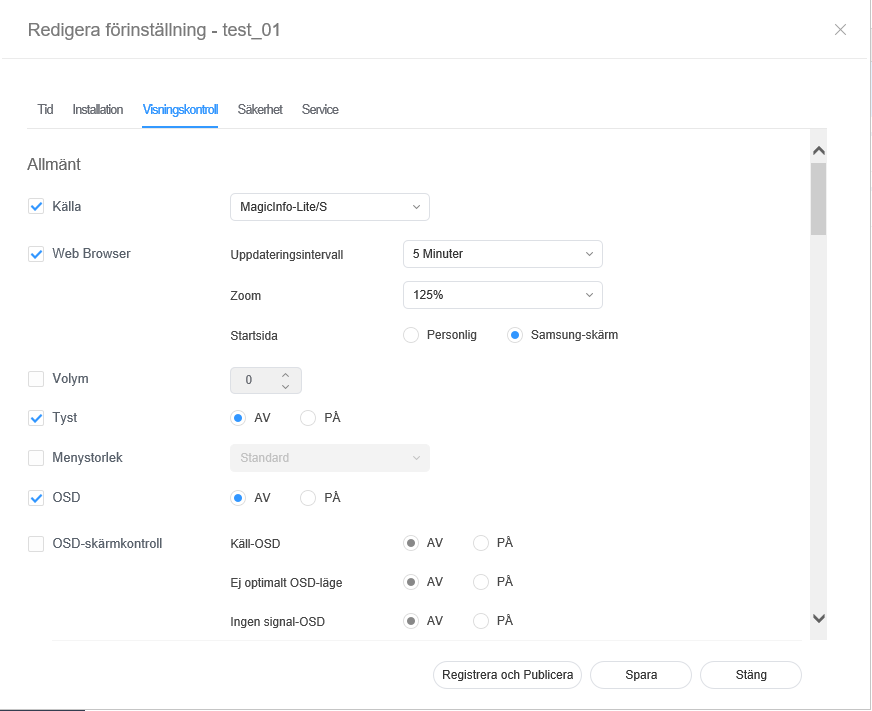The image size is (872, 711).
Task: Click the vertical scrollbar thumb
Action: point(818,198)
